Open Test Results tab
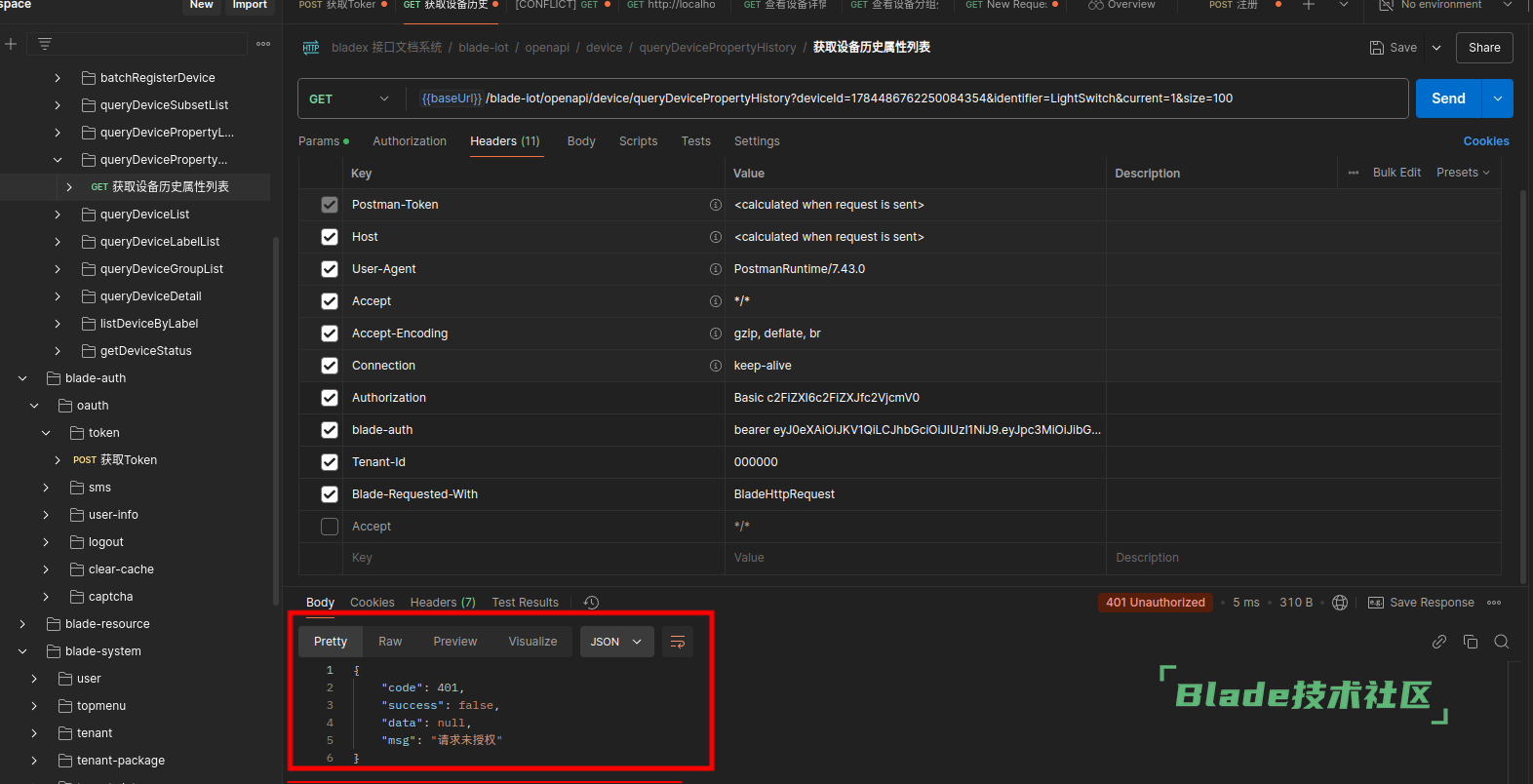Screen dimensions: 1533x784 pos(525,603)
